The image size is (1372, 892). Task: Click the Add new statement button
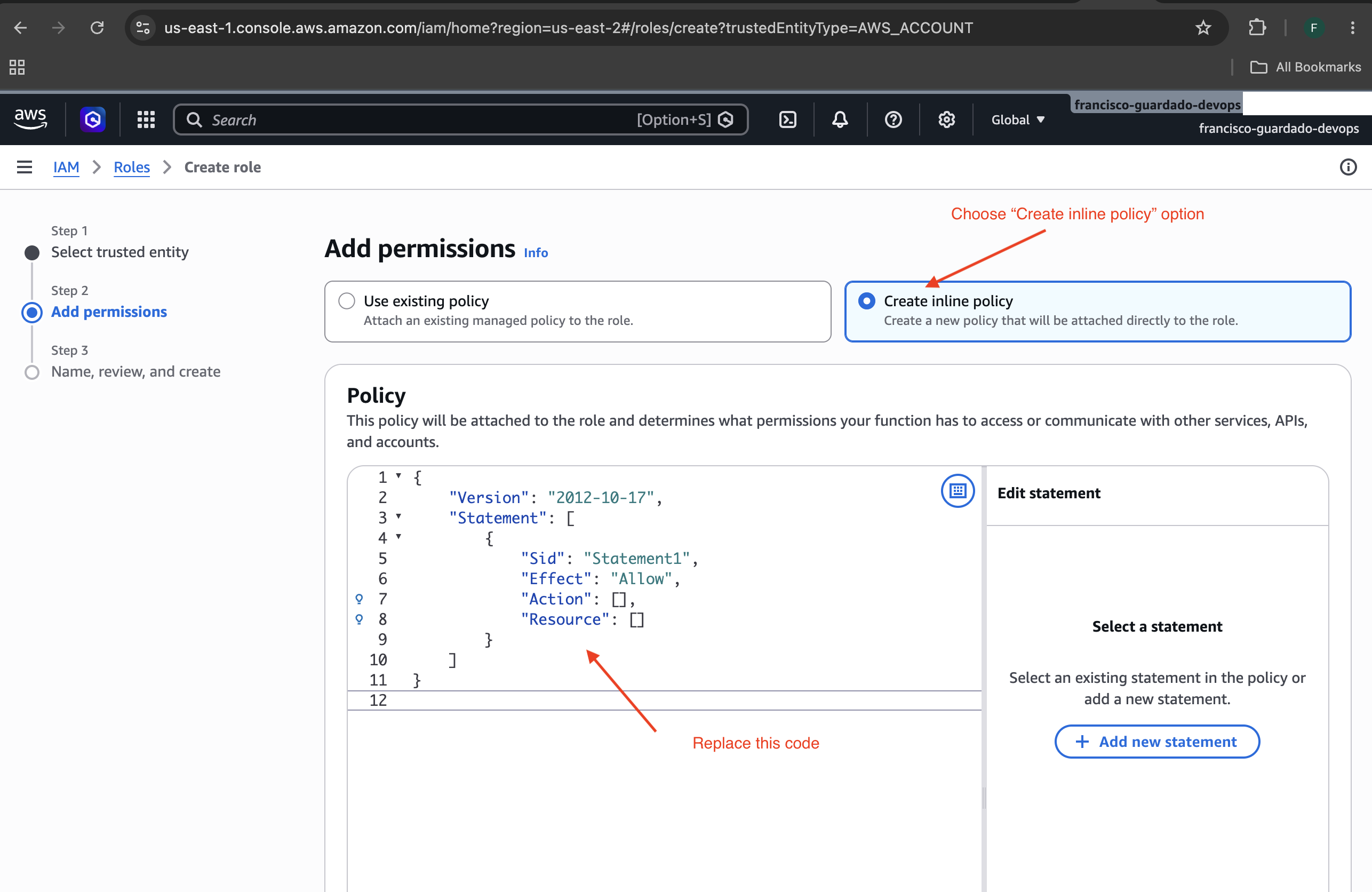click(x=1156, y=742)
